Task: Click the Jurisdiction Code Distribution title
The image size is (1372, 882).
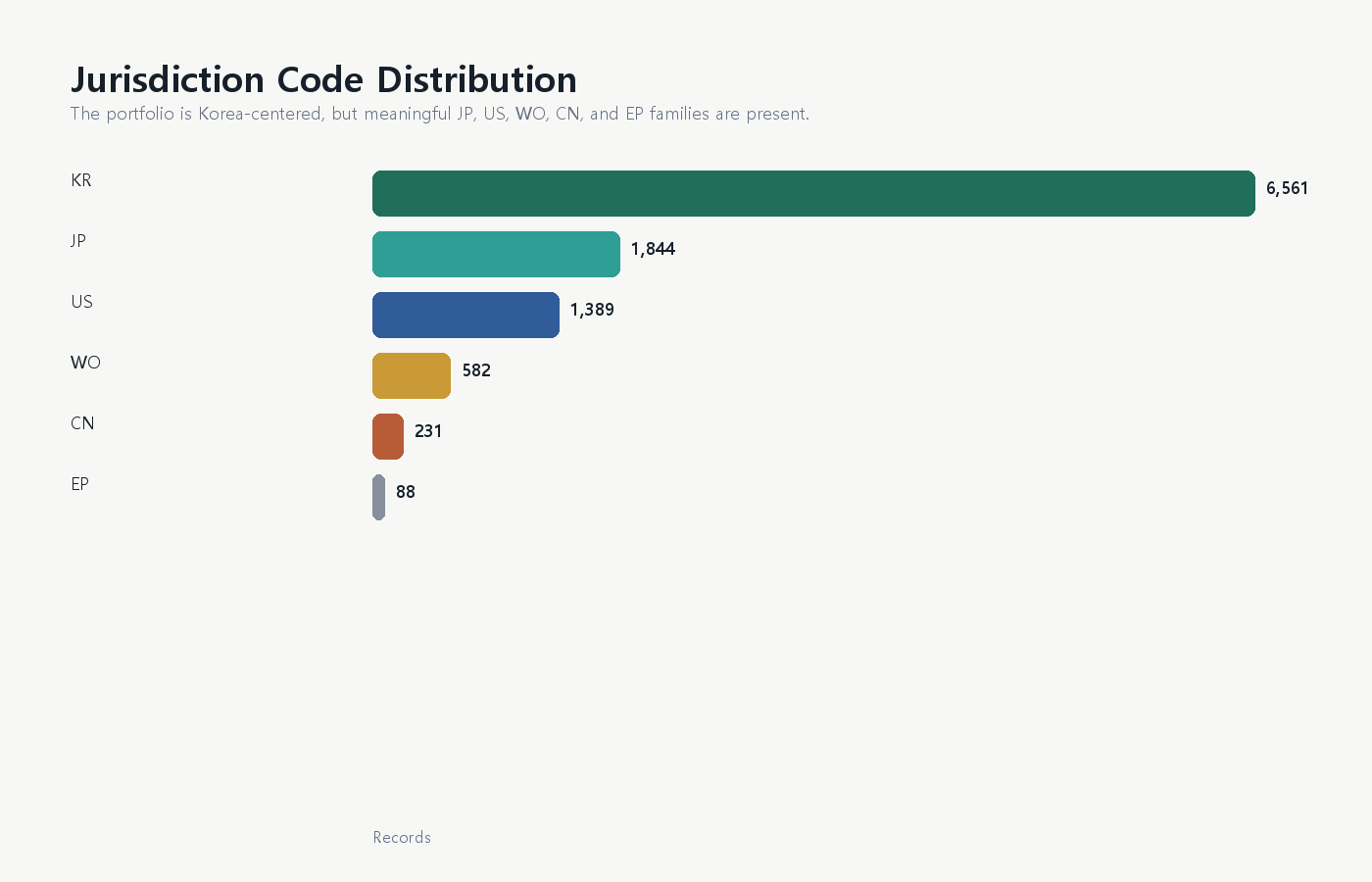Action: tap(323, 79)
